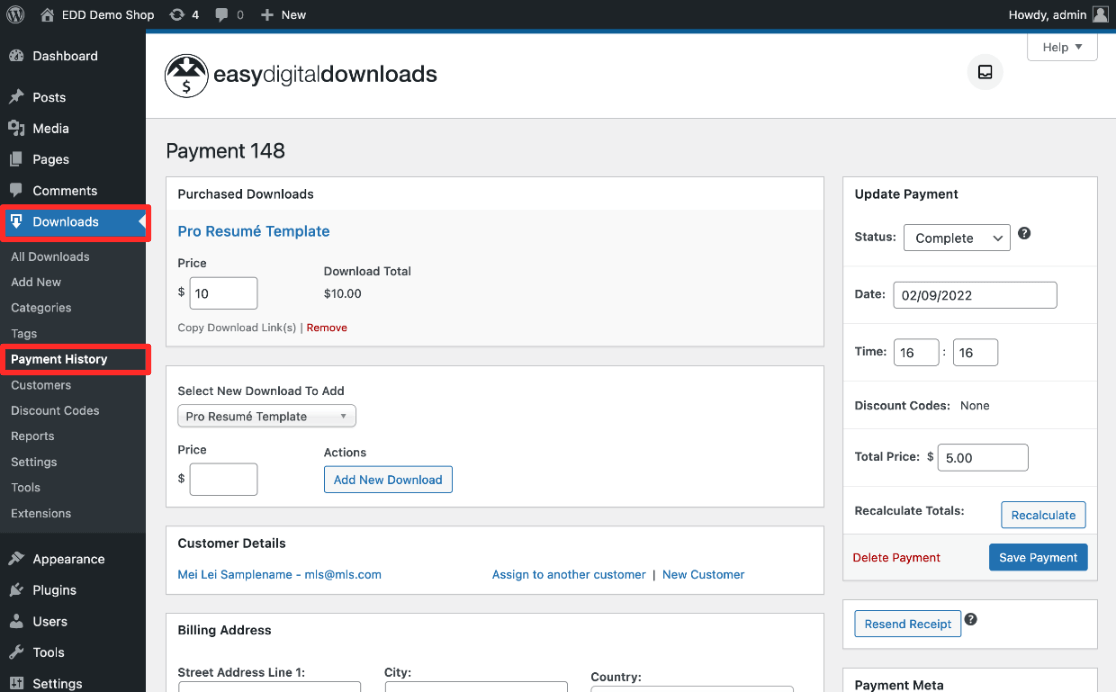Viewport: 1116px width, 692px height.
Task: Open Reports submenu item
Action: (32, 436)
